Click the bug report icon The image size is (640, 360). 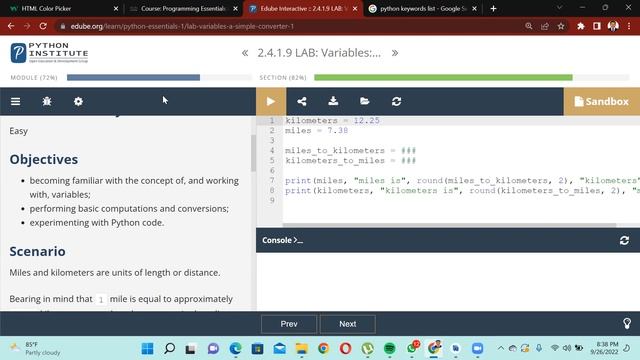[x=47, y=101]
